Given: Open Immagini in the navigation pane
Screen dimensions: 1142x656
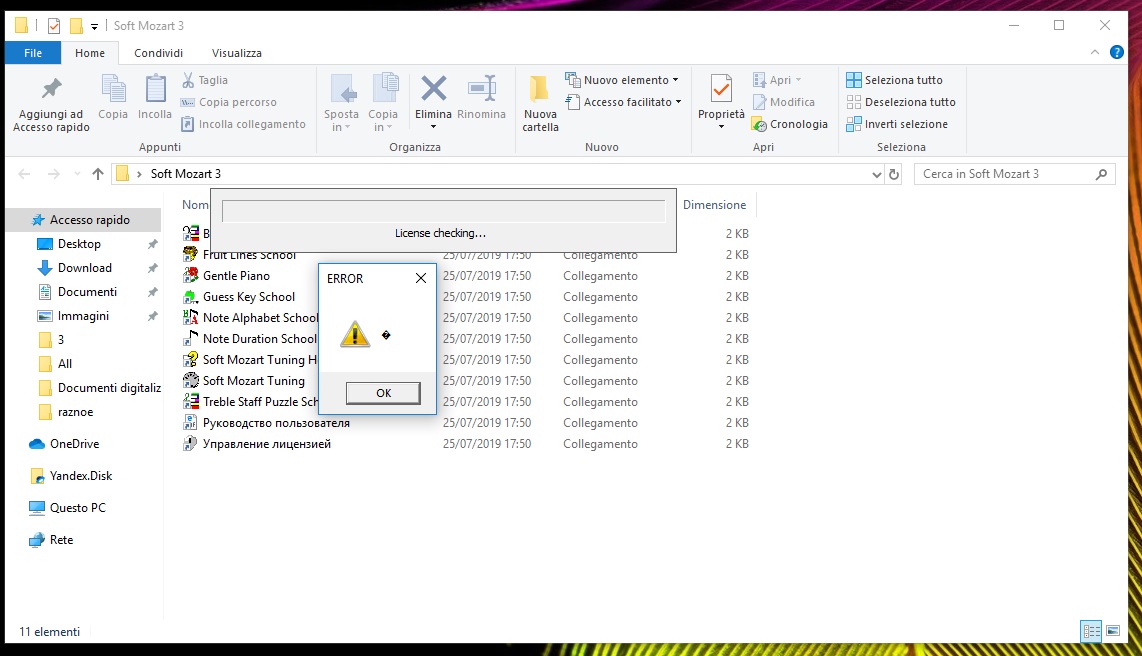Looking at the screenshot, I should tap(83, 316).
